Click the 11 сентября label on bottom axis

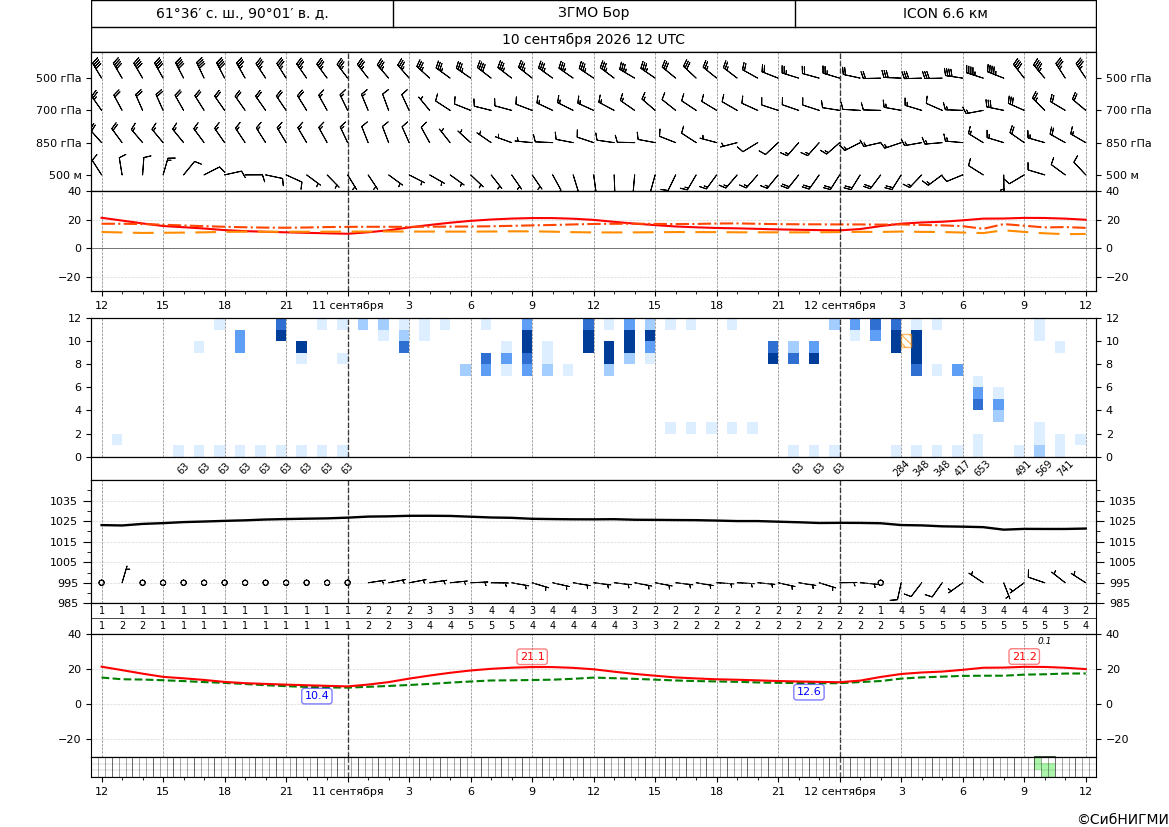(347, 790)
